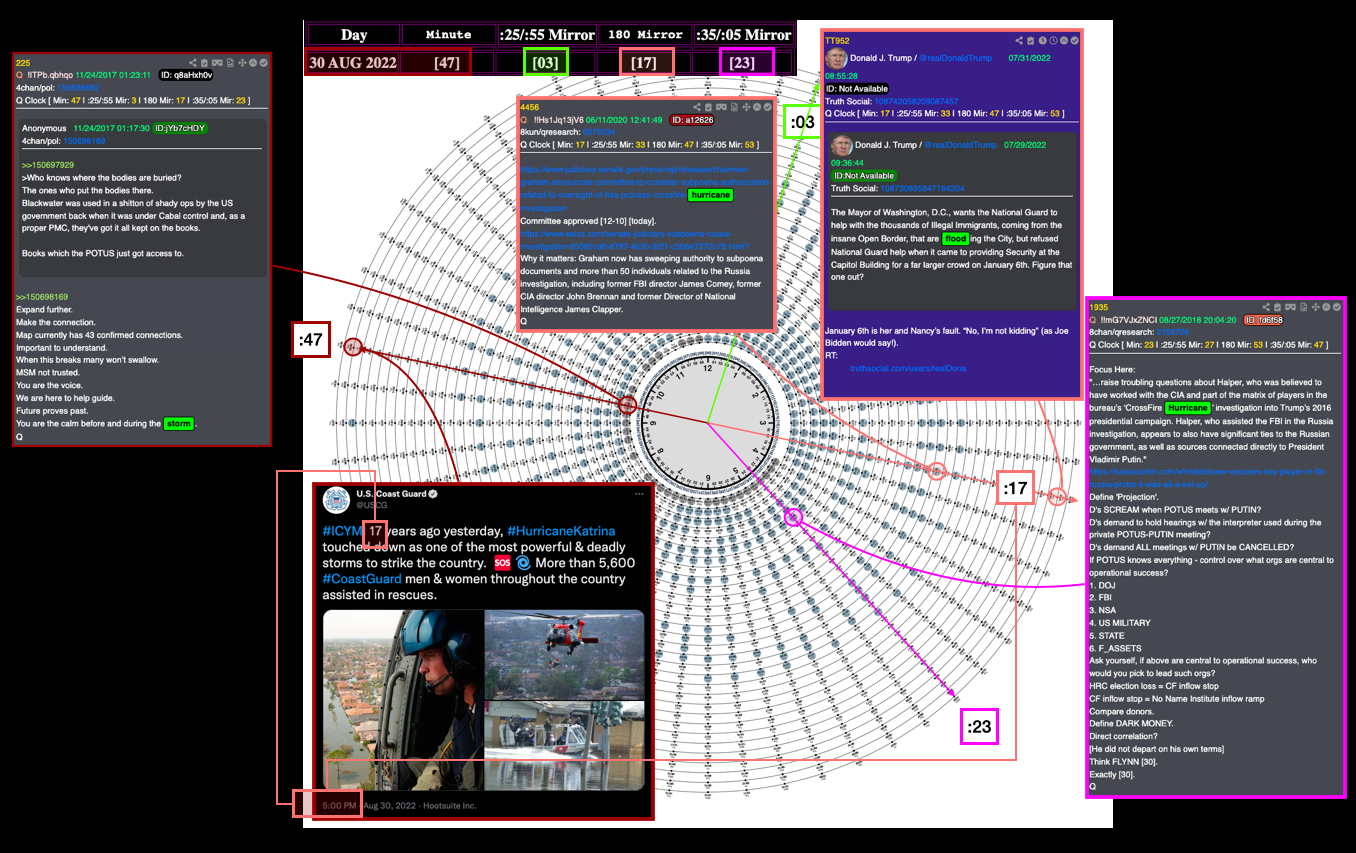This screenshot has height=853, width=1356.
Task: Click the green [03] mirror value cell
Action: point(545,63)
